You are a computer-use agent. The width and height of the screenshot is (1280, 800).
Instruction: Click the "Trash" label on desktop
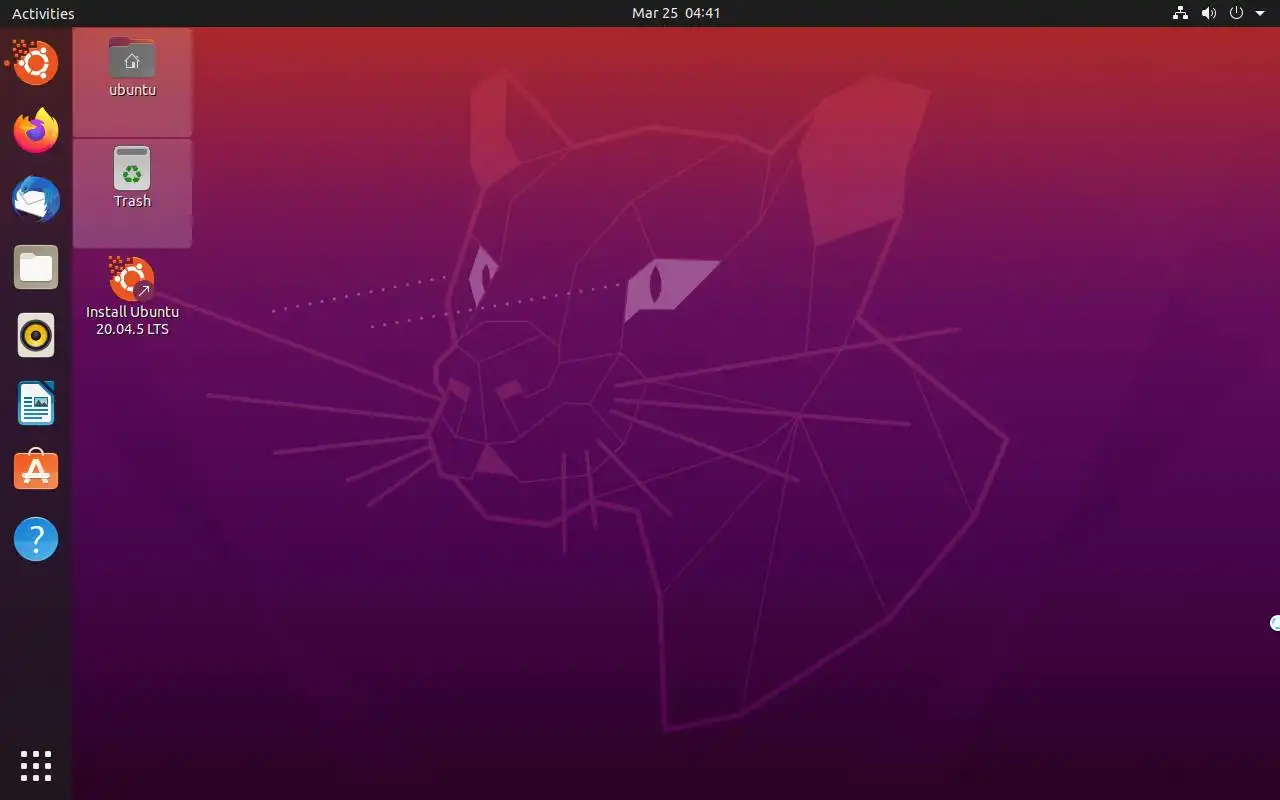click(x=132, y=201)
